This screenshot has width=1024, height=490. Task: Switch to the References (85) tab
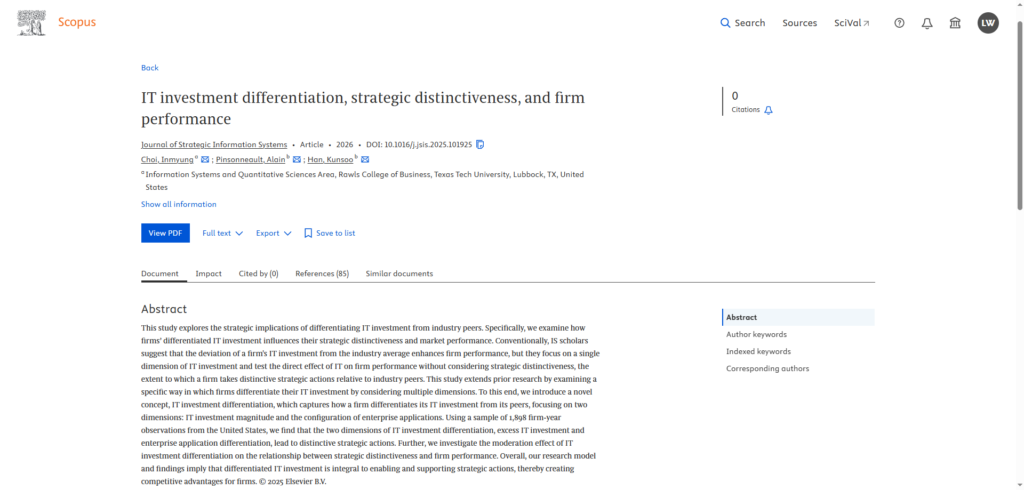pos(322,273)
